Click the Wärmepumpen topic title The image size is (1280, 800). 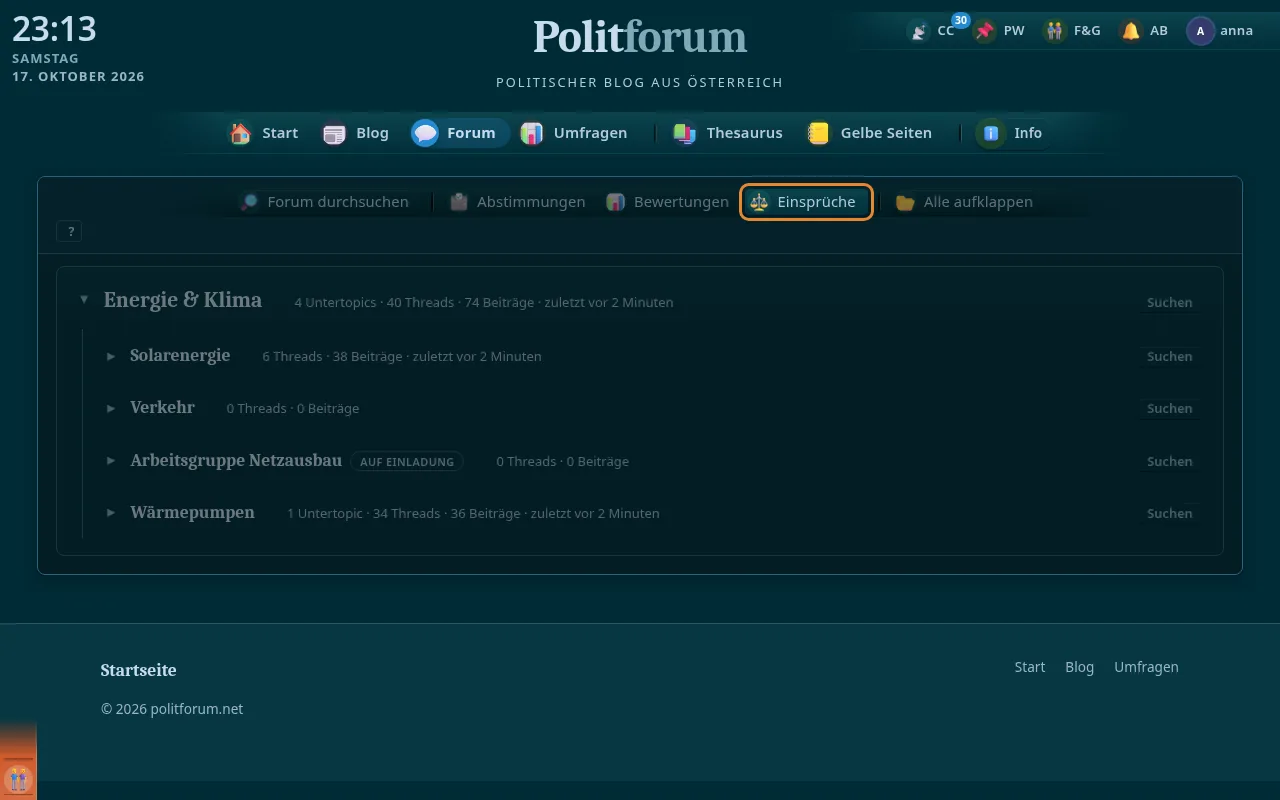tap(192, 512)
